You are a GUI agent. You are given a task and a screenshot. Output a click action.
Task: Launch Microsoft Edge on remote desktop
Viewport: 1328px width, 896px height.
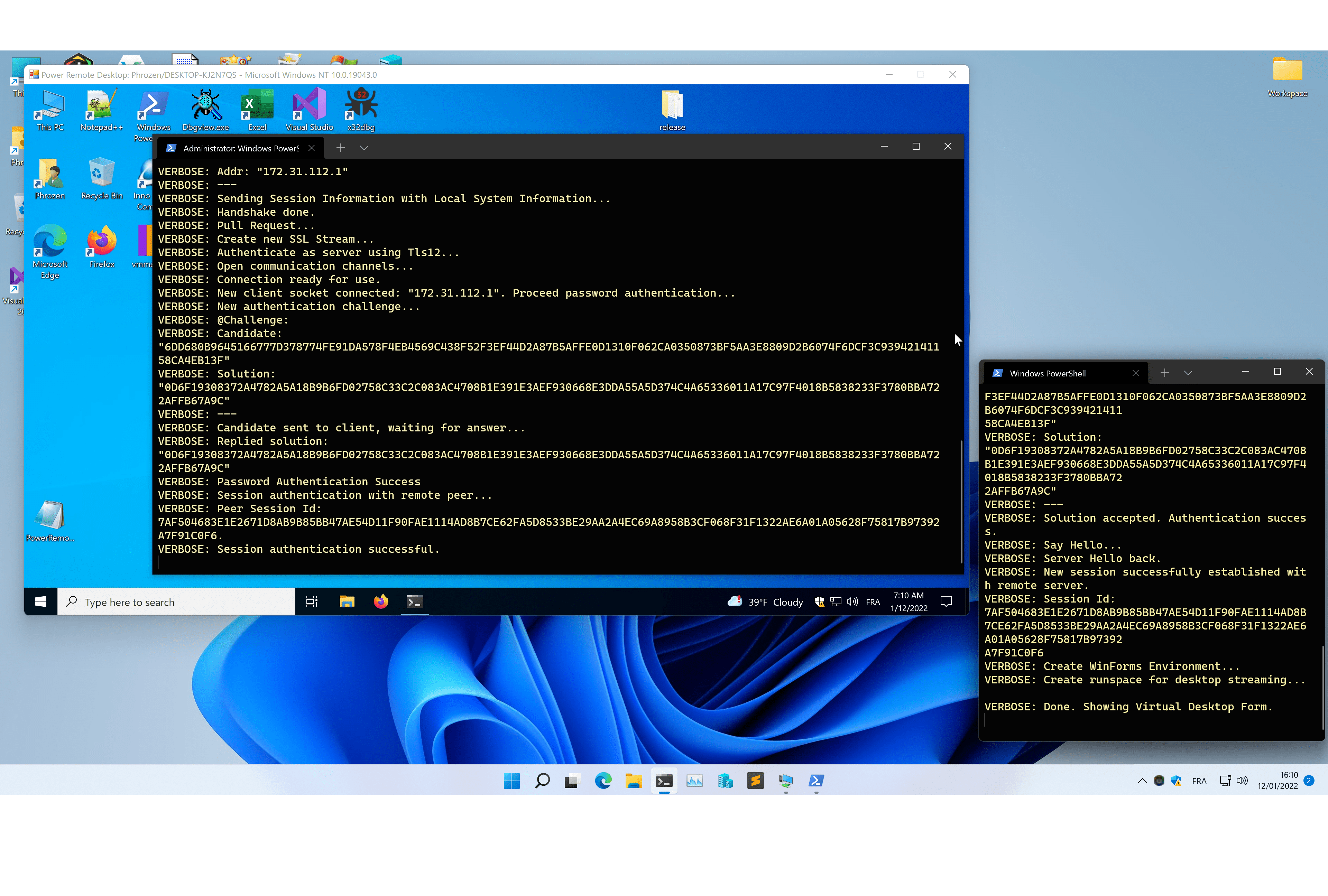coord(50,251)
